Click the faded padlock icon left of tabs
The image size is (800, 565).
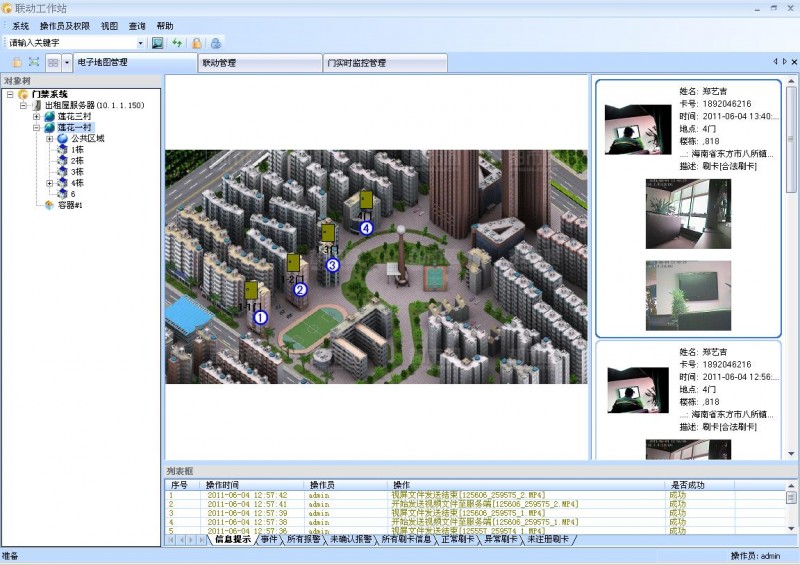tap(17, 63)
